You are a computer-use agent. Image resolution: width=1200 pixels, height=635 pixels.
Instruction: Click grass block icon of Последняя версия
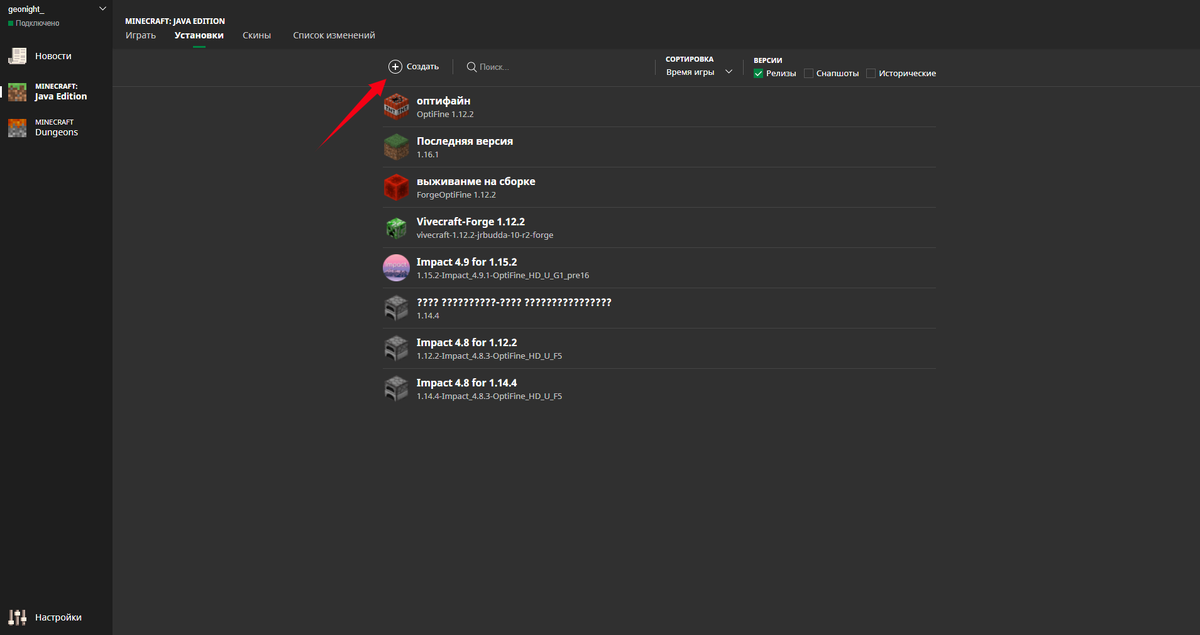pos(397,147)
